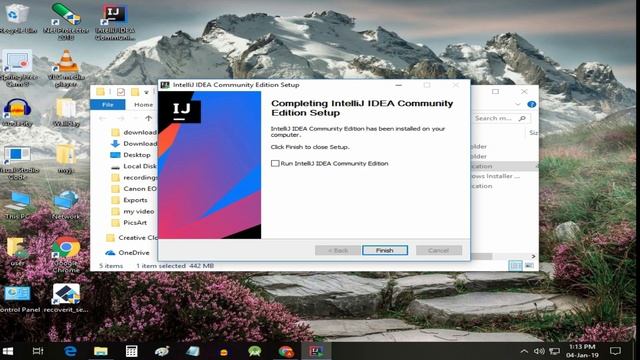This screenshot has height=360, width=640.
Task: Select Downloads with blue arrow in the navigation pane
Action: [134, 144]
